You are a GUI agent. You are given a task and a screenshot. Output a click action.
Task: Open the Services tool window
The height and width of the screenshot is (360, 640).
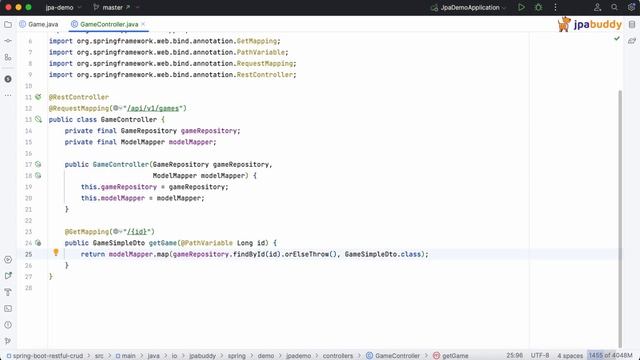click(8, 260)
